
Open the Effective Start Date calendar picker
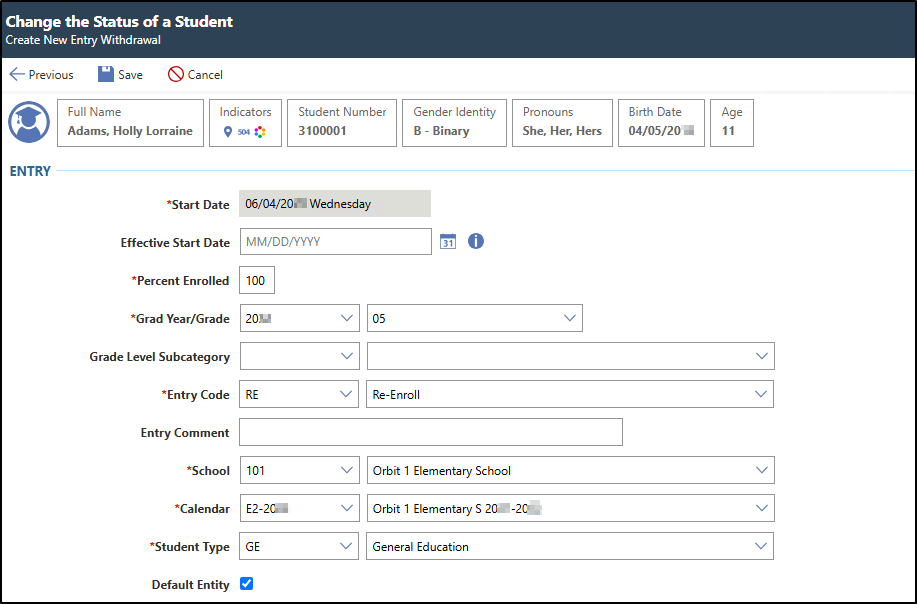pyautogui.click(x=448, y=242)
